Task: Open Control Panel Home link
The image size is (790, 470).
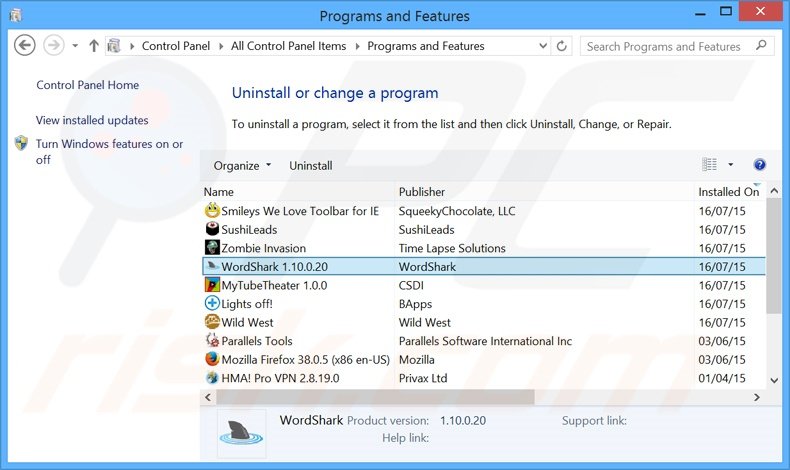Action: pos(87,85)
